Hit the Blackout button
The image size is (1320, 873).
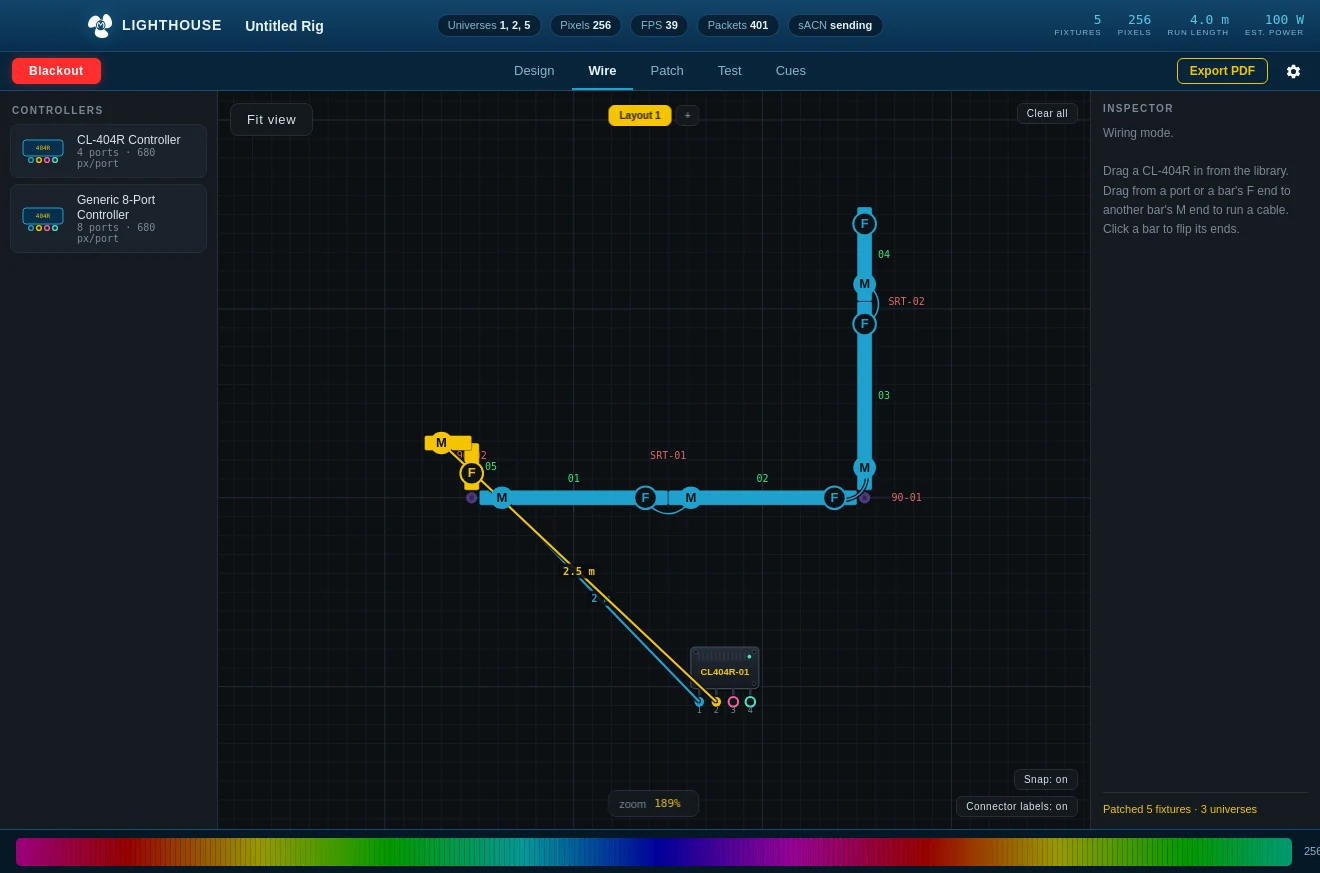click(56, 71)
